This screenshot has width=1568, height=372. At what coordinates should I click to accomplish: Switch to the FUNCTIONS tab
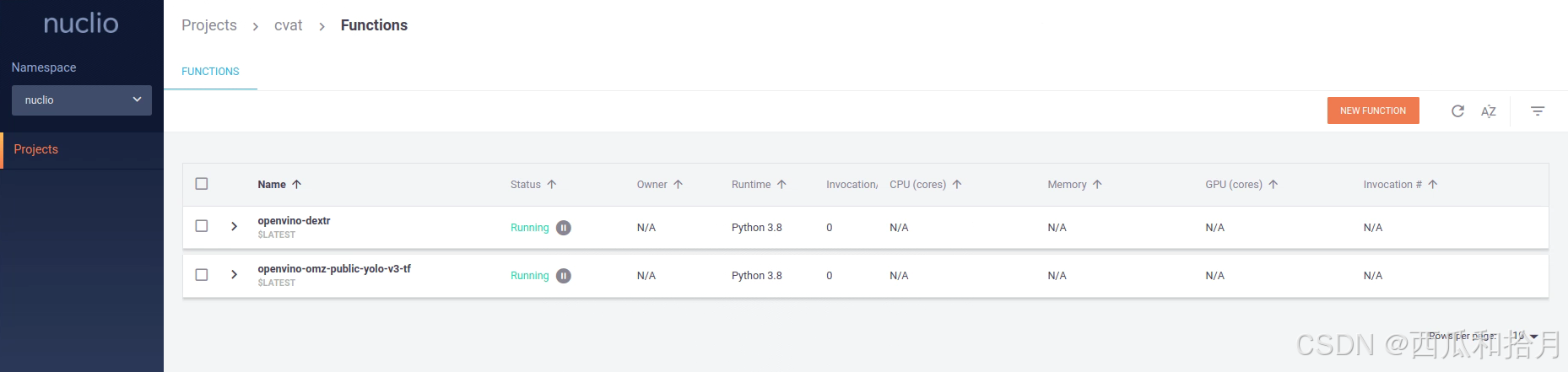[210, 72]
